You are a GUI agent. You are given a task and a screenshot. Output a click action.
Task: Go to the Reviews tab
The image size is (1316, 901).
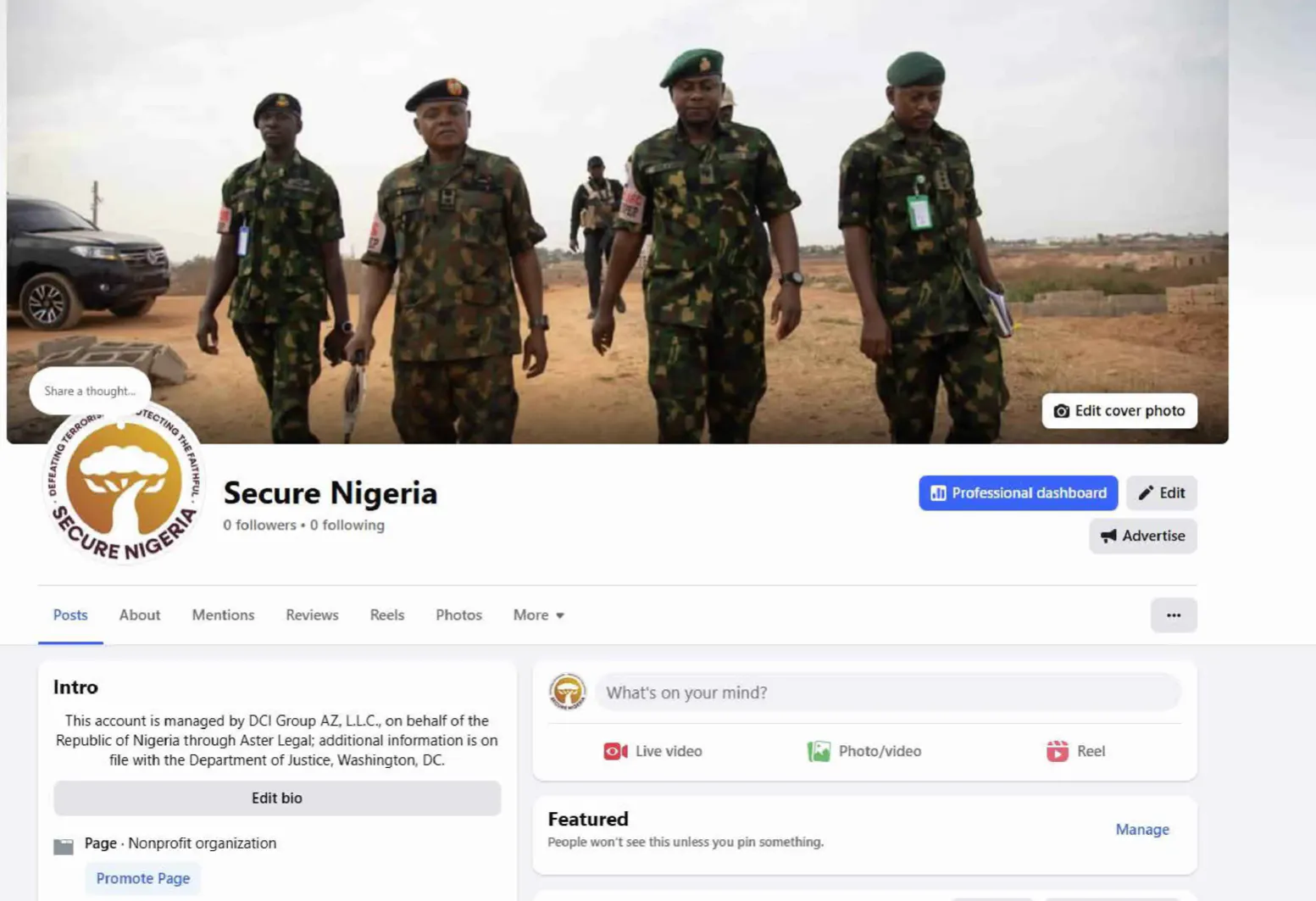(312, 615)
